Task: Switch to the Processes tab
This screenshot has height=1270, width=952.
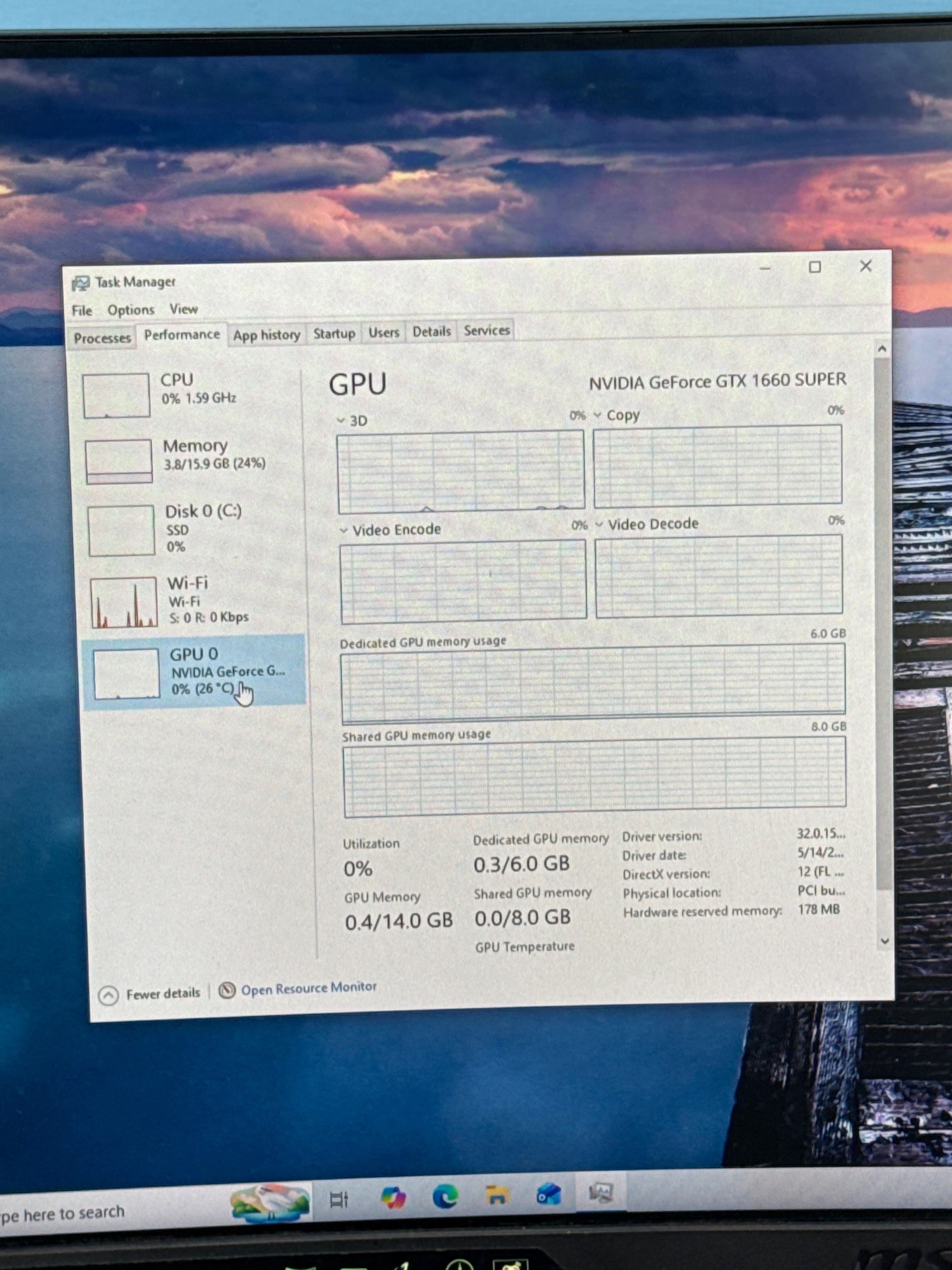Action: (x=102, y=338)
